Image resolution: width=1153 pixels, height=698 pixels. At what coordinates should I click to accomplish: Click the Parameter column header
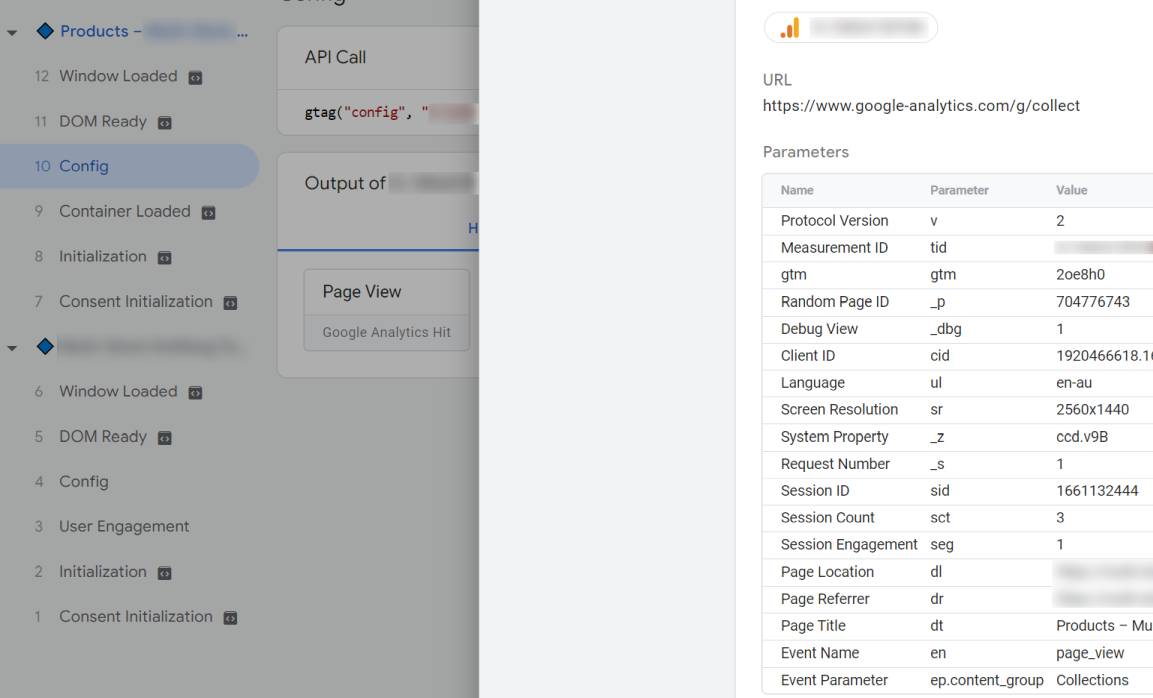959,190
